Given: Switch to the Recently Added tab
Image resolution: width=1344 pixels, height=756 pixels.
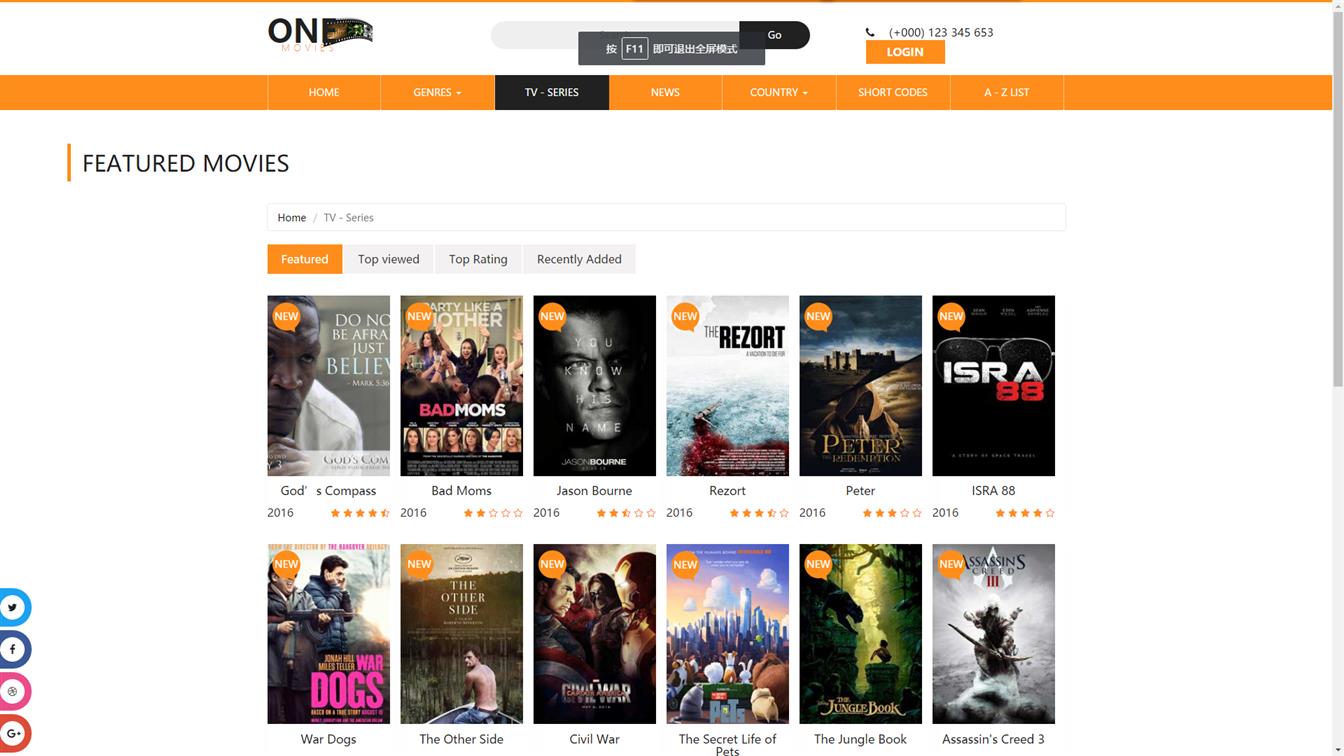Looking at the screenshot, I should tap(579, 259).
